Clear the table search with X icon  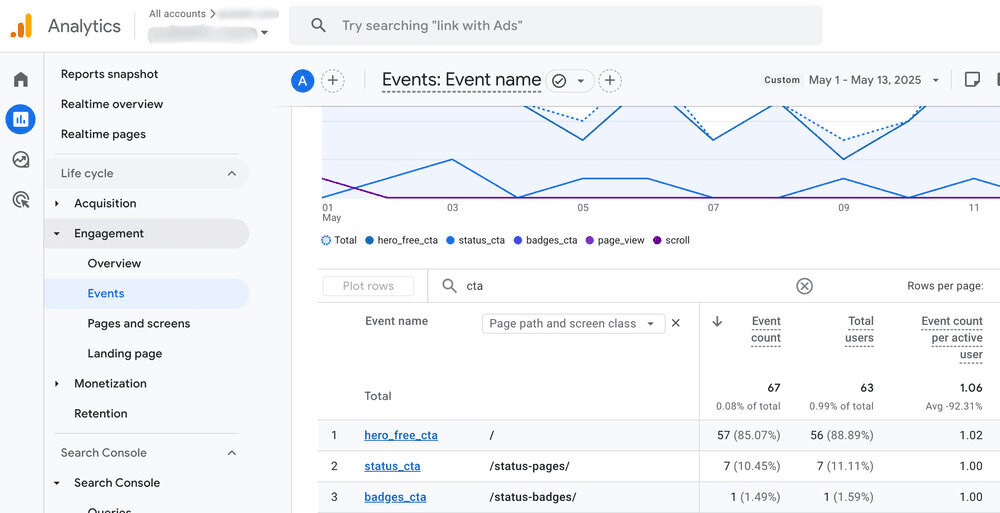[x=804, y=286]
